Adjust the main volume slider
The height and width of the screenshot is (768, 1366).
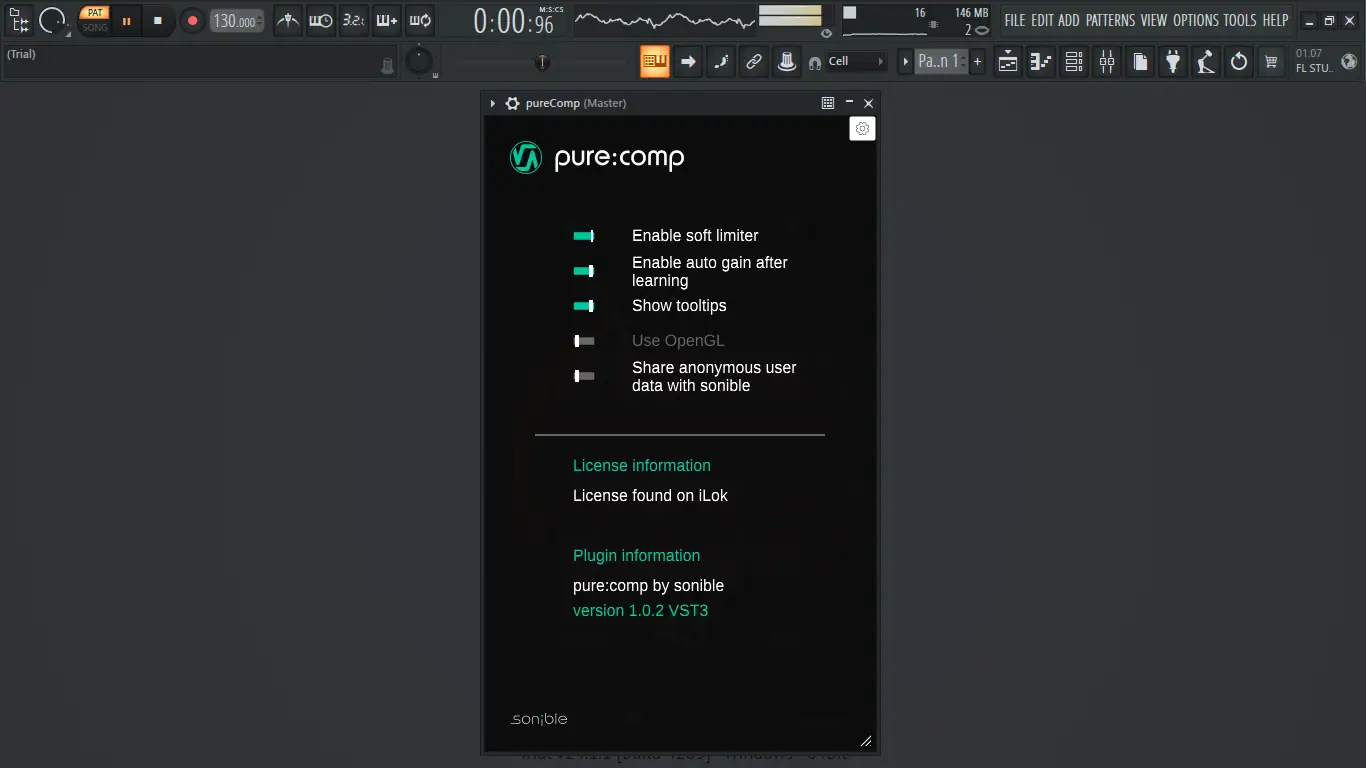click(x=540, y=62)
